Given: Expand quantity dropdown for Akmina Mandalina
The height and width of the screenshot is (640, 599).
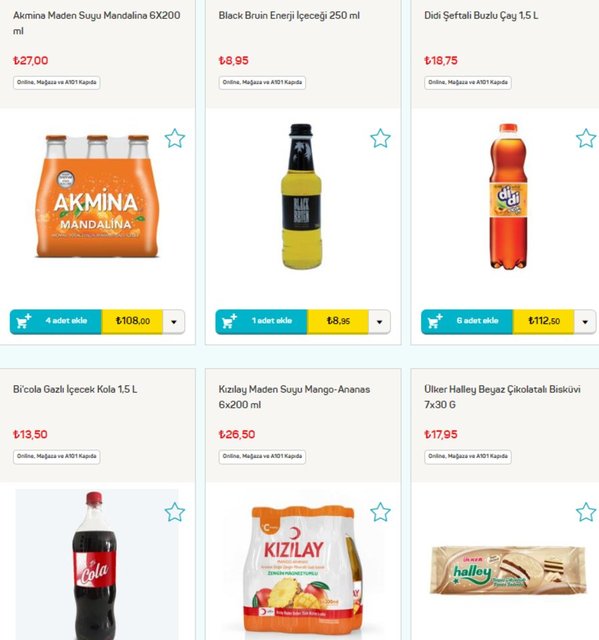Looking at the screenshot, I should click(174, 322).
